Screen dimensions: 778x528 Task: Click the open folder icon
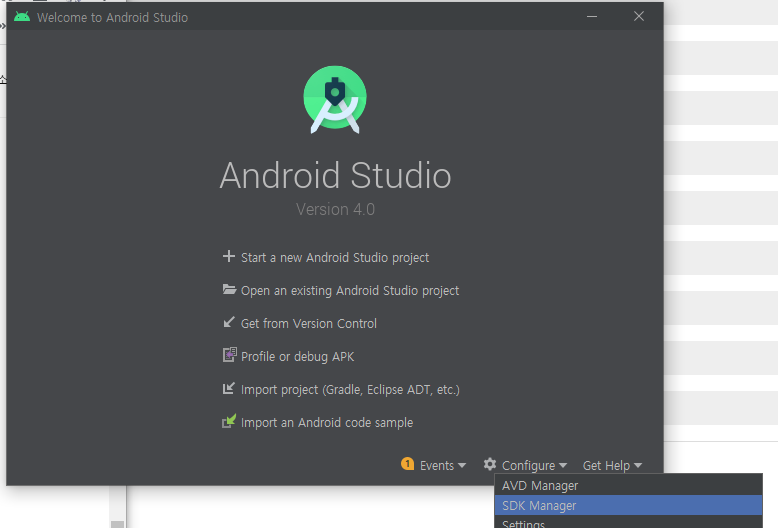[x=229, y=289]
